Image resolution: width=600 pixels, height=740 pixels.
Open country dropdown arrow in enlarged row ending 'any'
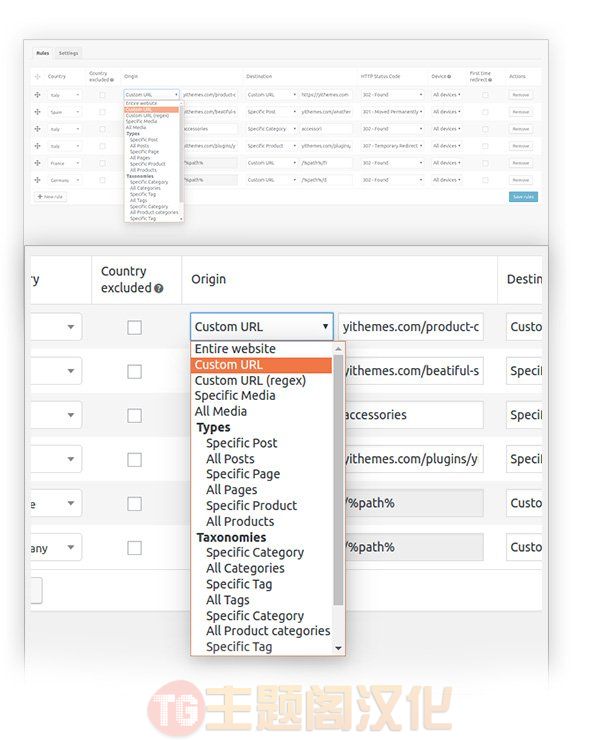(71, 547)
